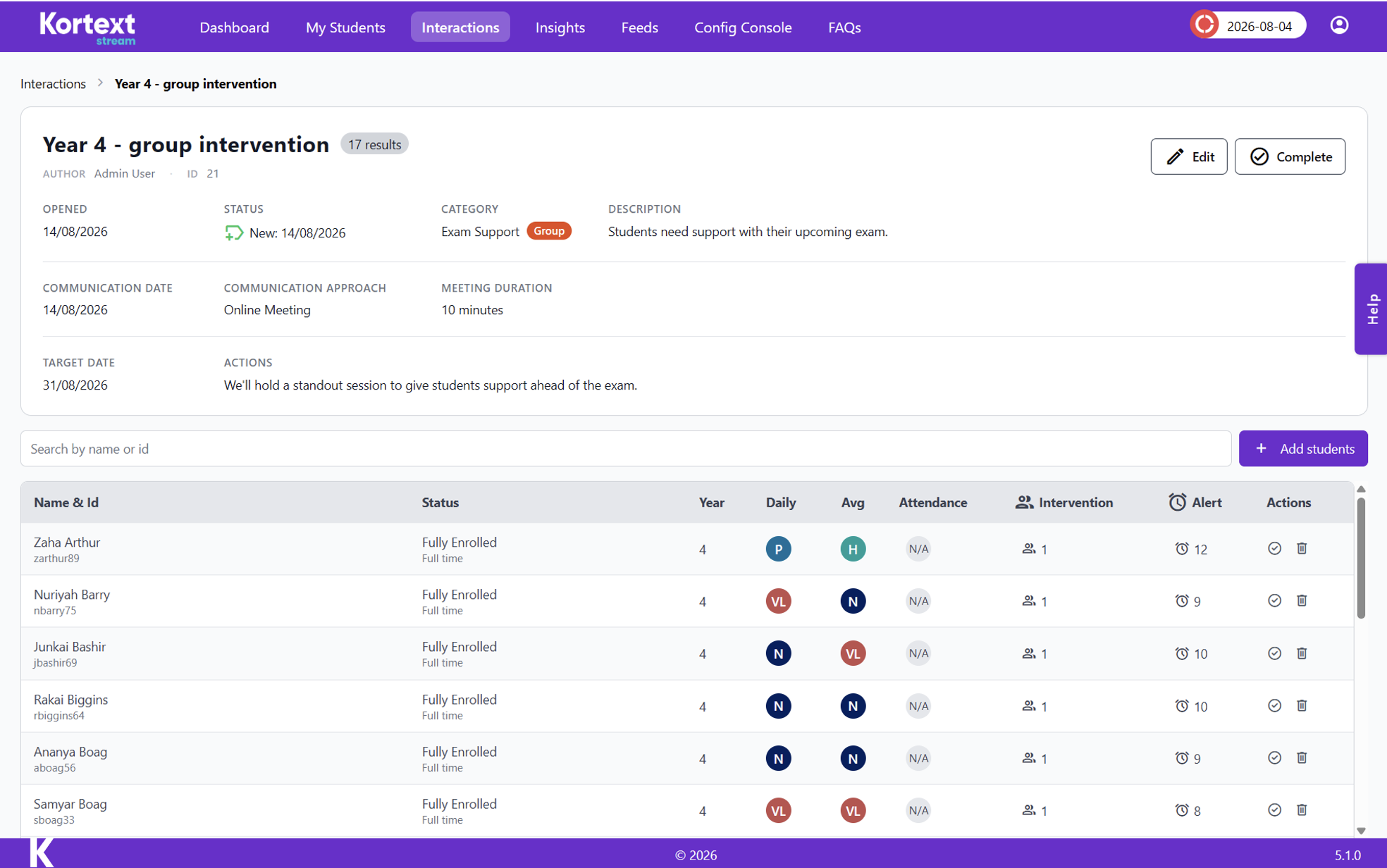Delete Zaha Arthur from the intervention
The image size is (1387, 868).
1302,548
